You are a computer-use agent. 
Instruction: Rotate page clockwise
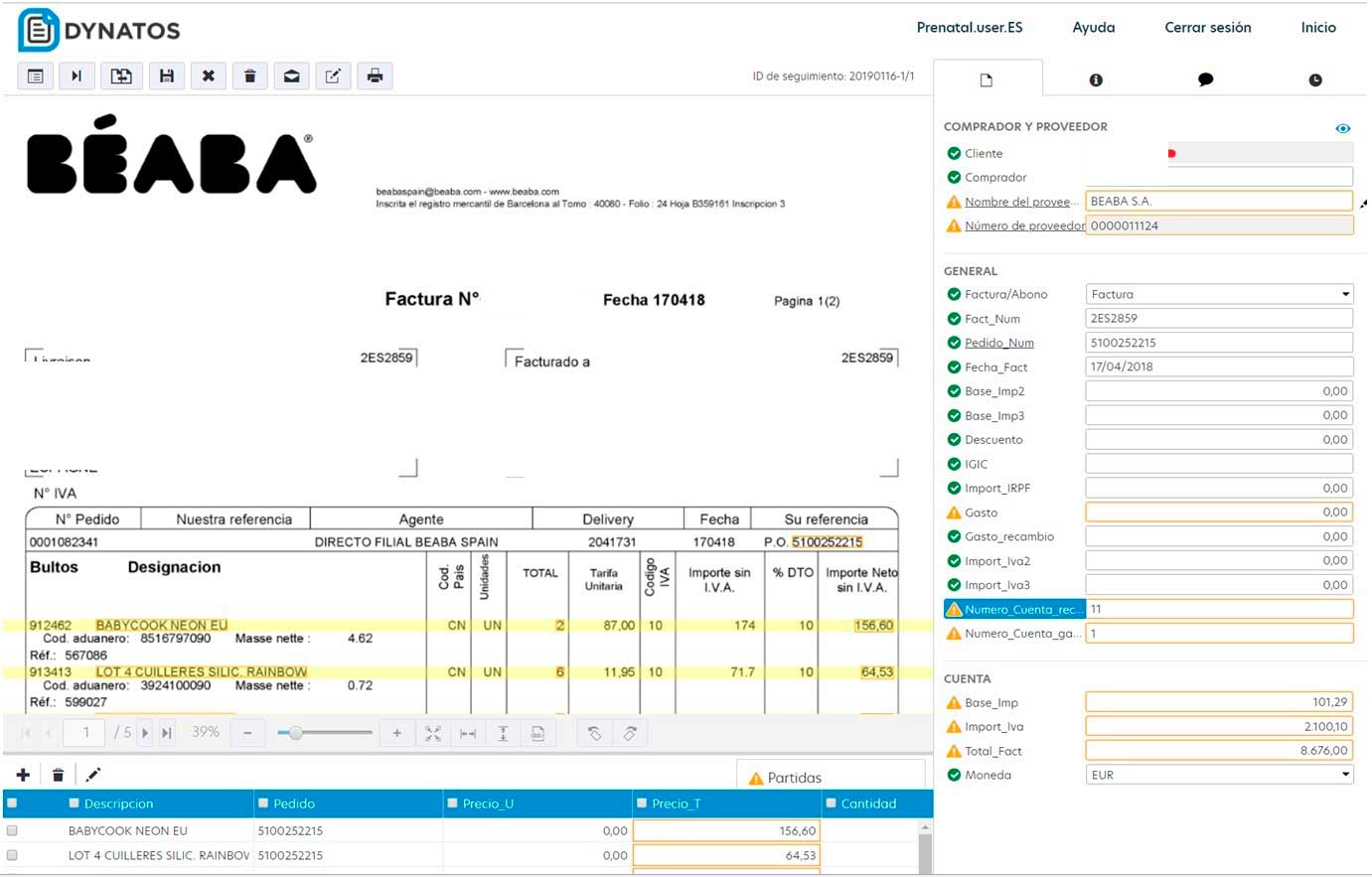630,733
